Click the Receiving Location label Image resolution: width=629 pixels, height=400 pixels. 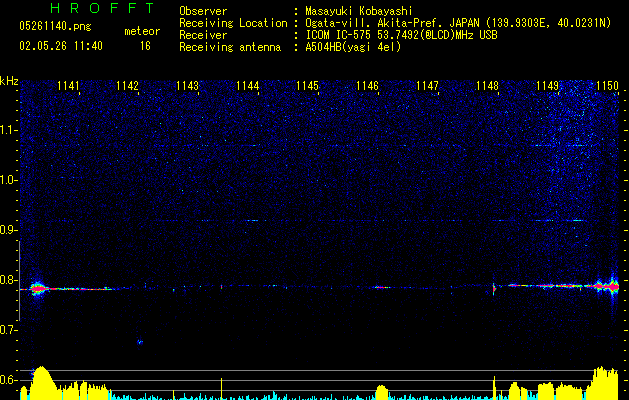coord(233,23)
